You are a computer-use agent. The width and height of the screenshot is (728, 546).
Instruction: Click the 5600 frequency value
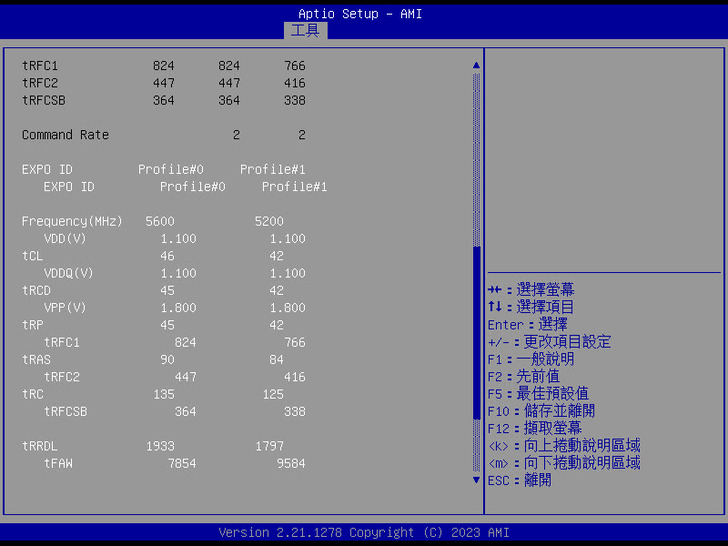point(160,221)
